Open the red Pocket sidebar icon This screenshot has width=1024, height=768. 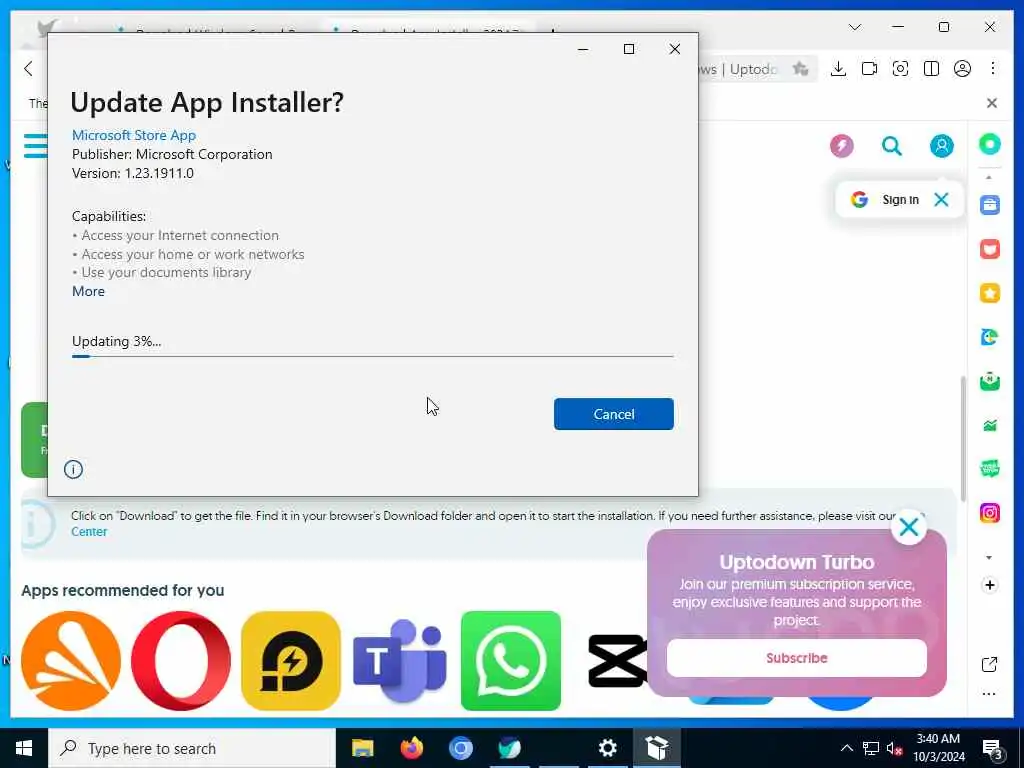(989, 249)
